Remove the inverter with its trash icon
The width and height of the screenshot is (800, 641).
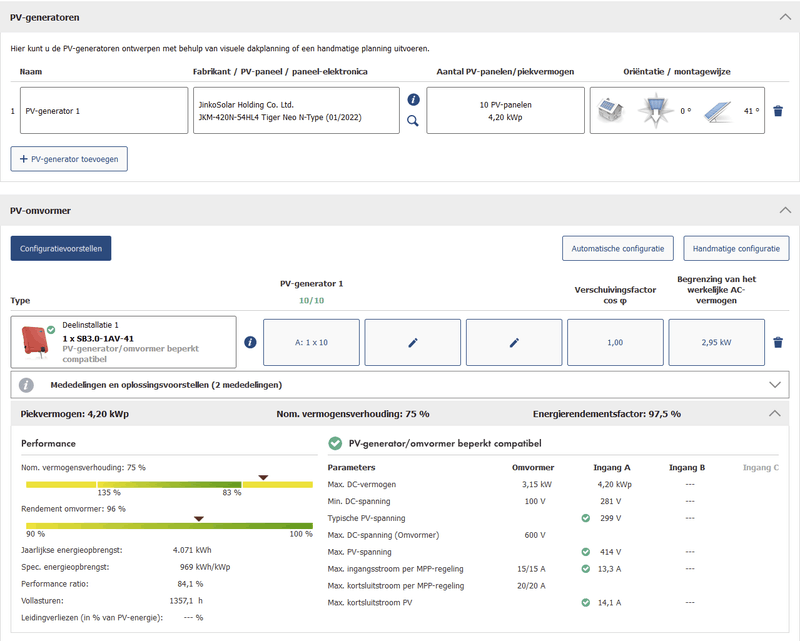[778, 342]
